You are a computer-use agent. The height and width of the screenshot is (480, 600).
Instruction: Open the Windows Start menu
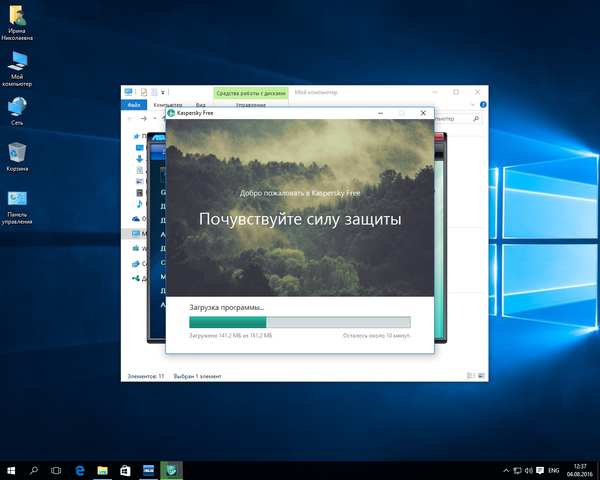pos(11,470)
